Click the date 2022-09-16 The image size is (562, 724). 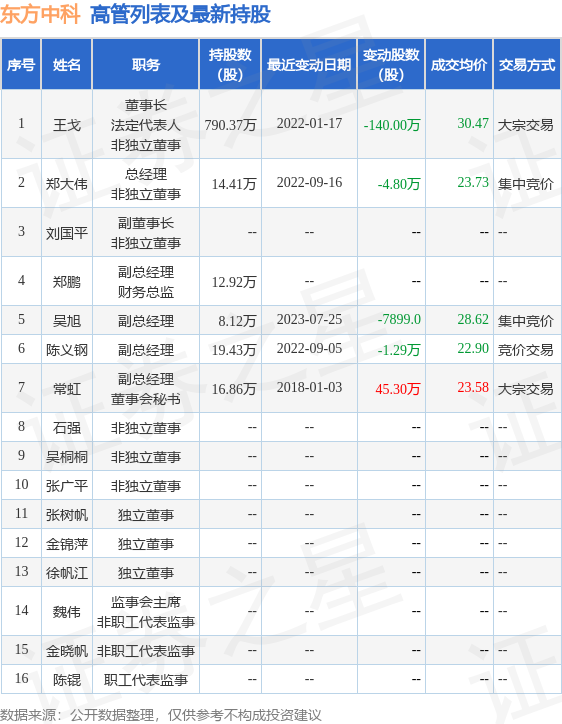pyautogui.click(x=309, y=183)
